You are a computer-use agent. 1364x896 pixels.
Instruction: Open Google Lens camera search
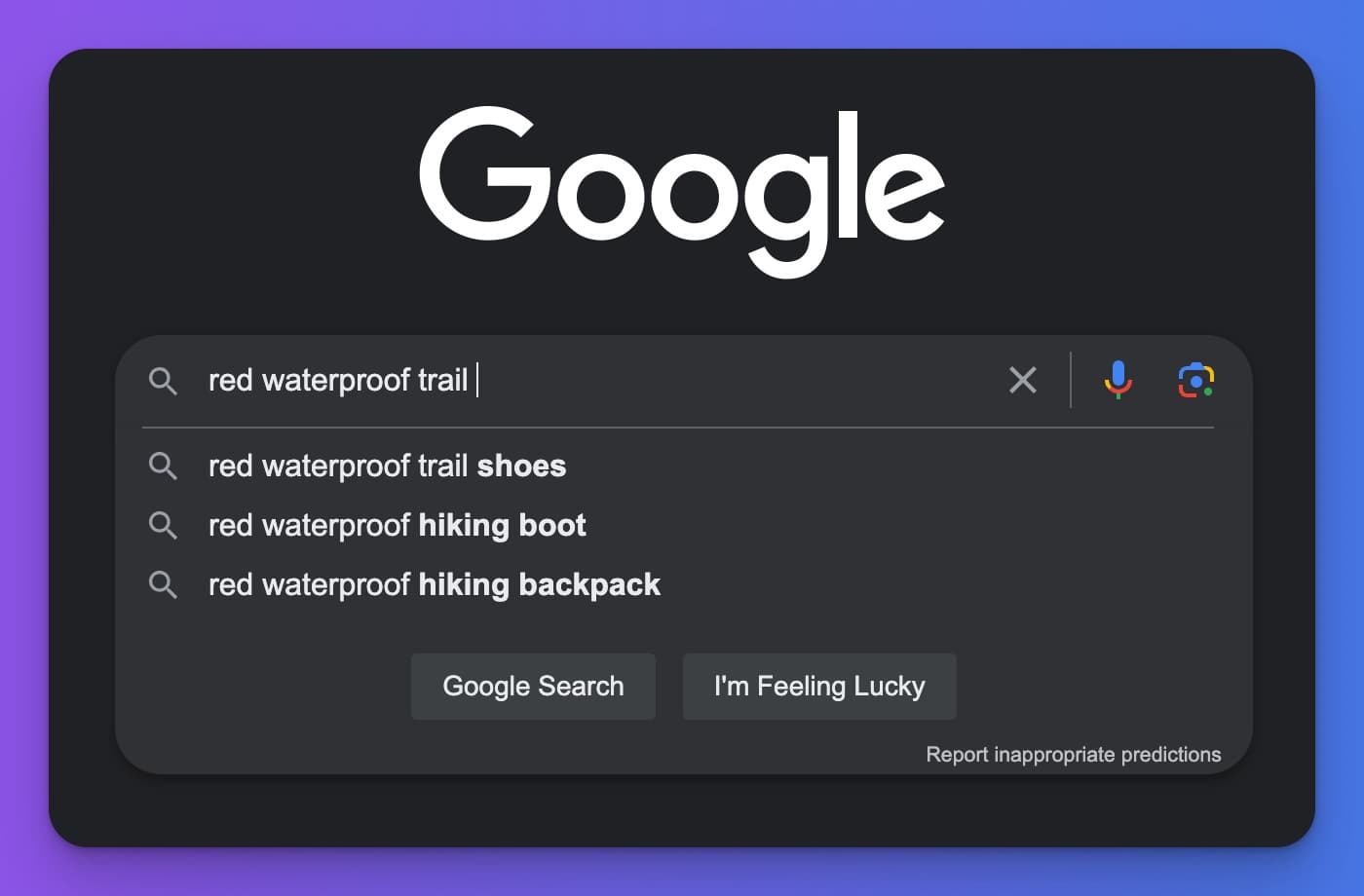point(1196,380)
